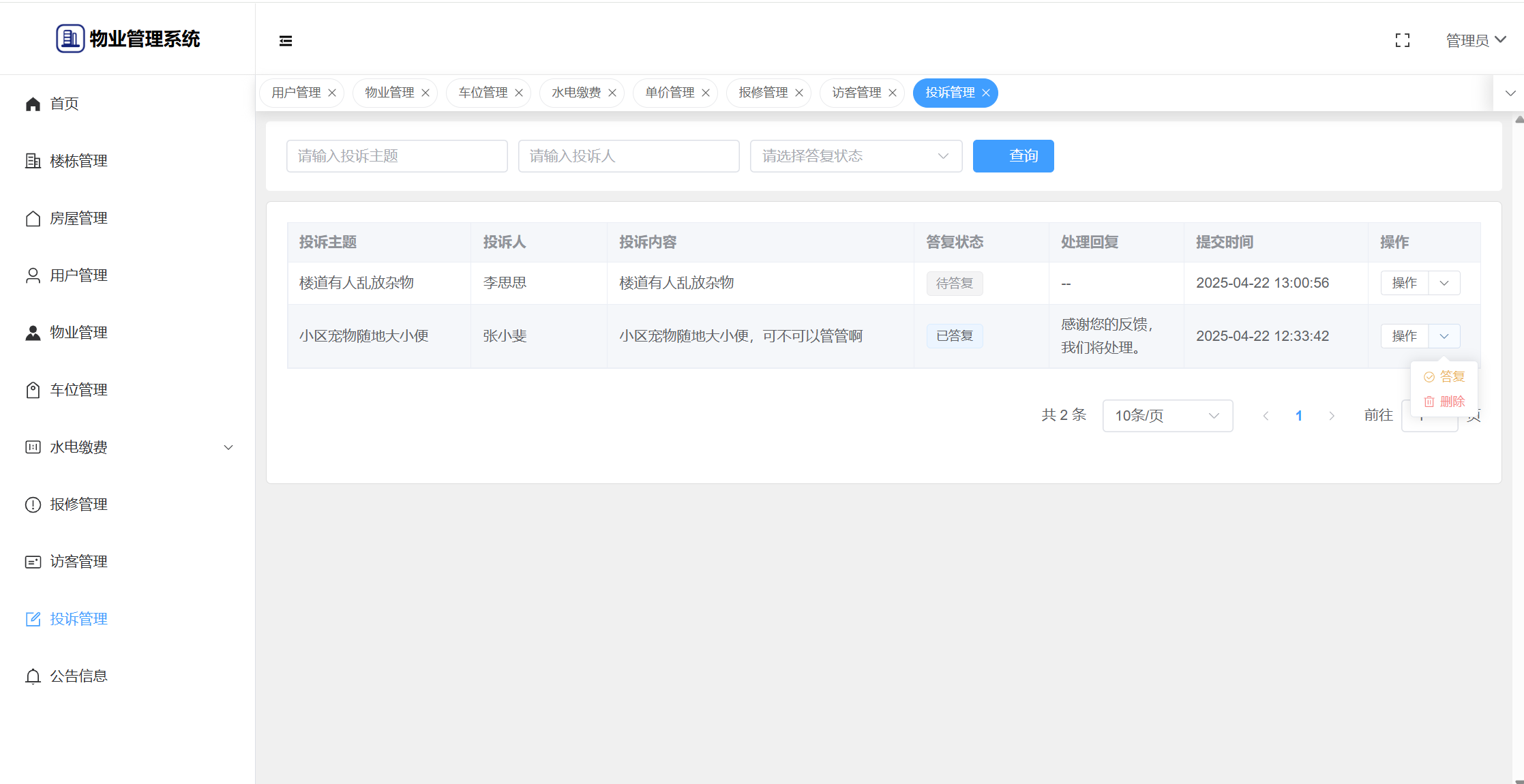Focus the 请输入投诉主题 input field
The height and width of the screenshot is (784, 1524).
[397, 156]
